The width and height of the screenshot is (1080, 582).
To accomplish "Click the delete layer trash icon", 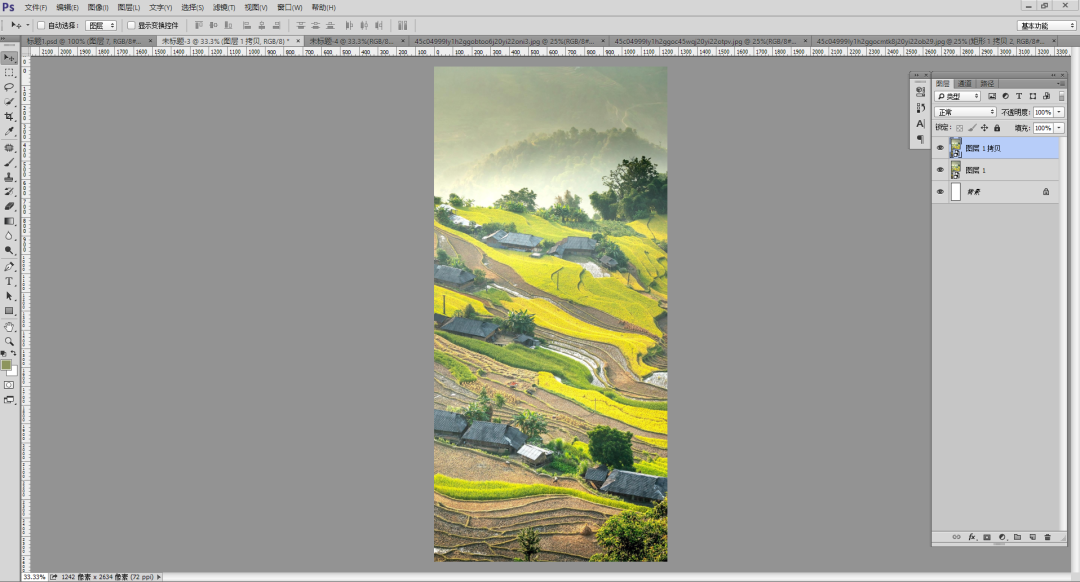I will (x=1048, y=537).
